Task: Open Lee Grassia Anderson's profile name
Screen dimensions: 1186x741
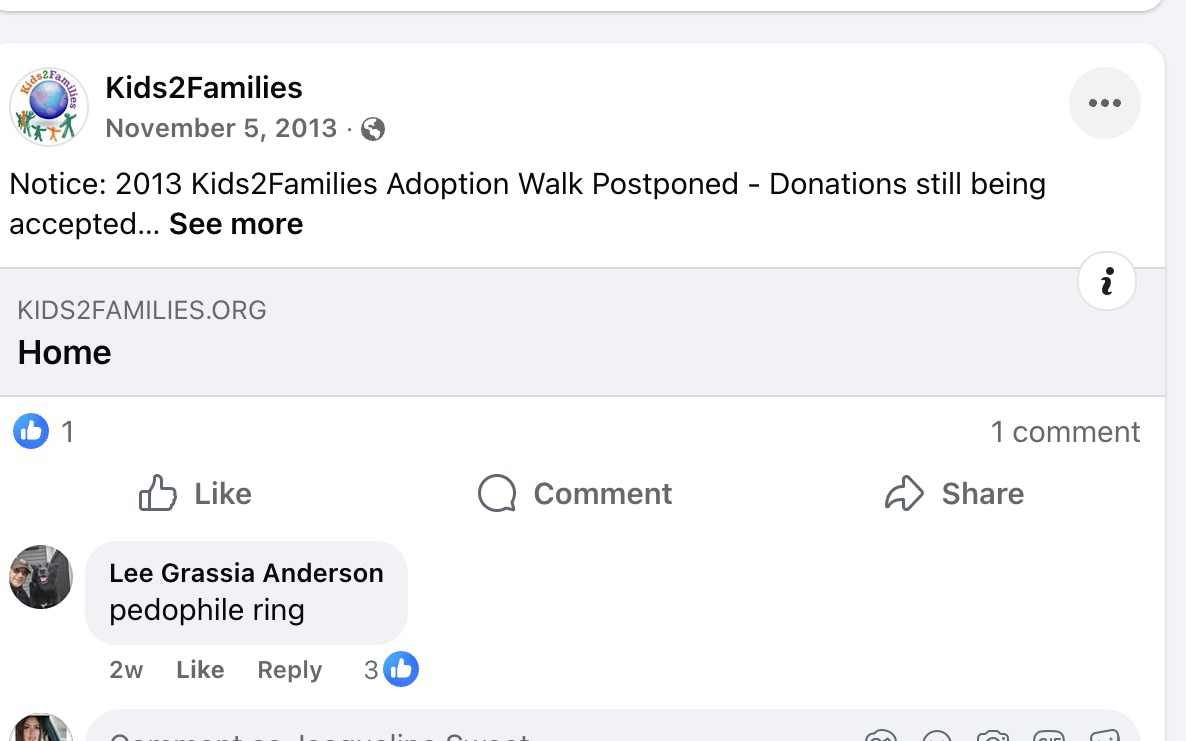Action: click(246, 573)
